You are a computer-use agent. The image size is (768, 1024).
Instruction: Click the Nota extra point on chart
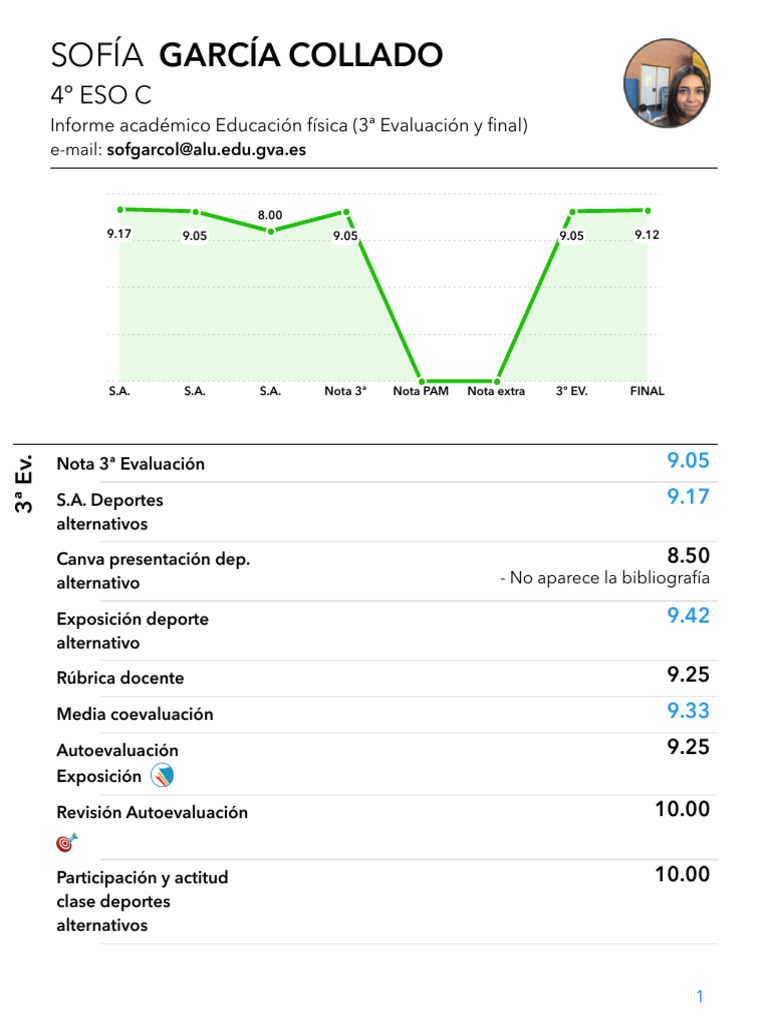(x=496, y=381)
